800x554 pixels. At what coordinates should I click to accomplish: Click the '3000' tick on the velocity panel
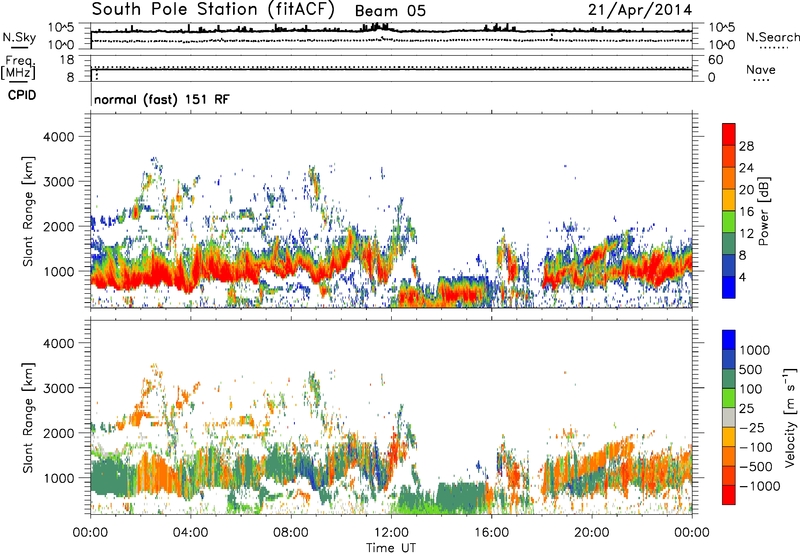pos(58,388)
